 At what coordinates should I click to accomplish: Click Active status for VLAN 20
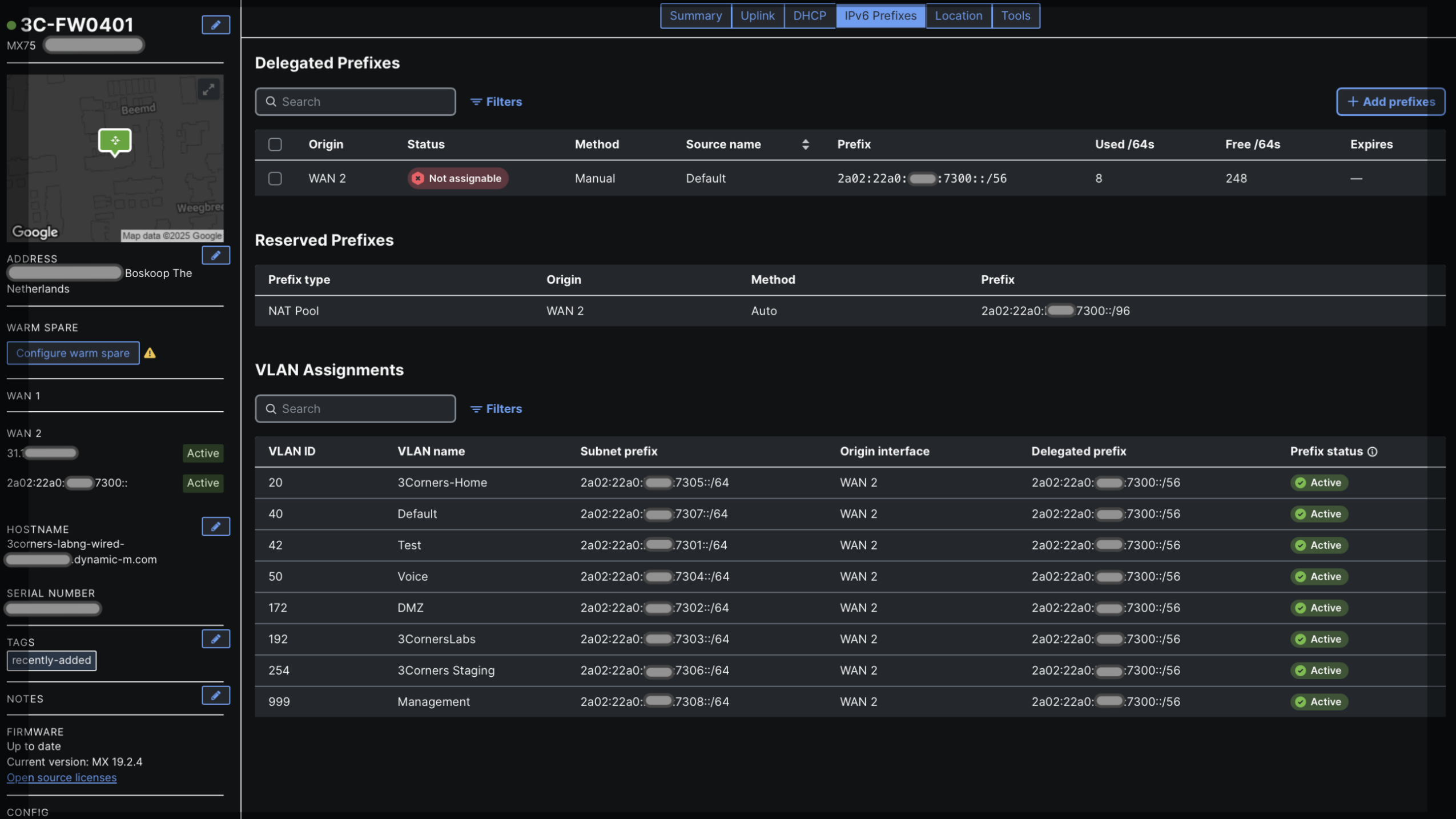1318,483
